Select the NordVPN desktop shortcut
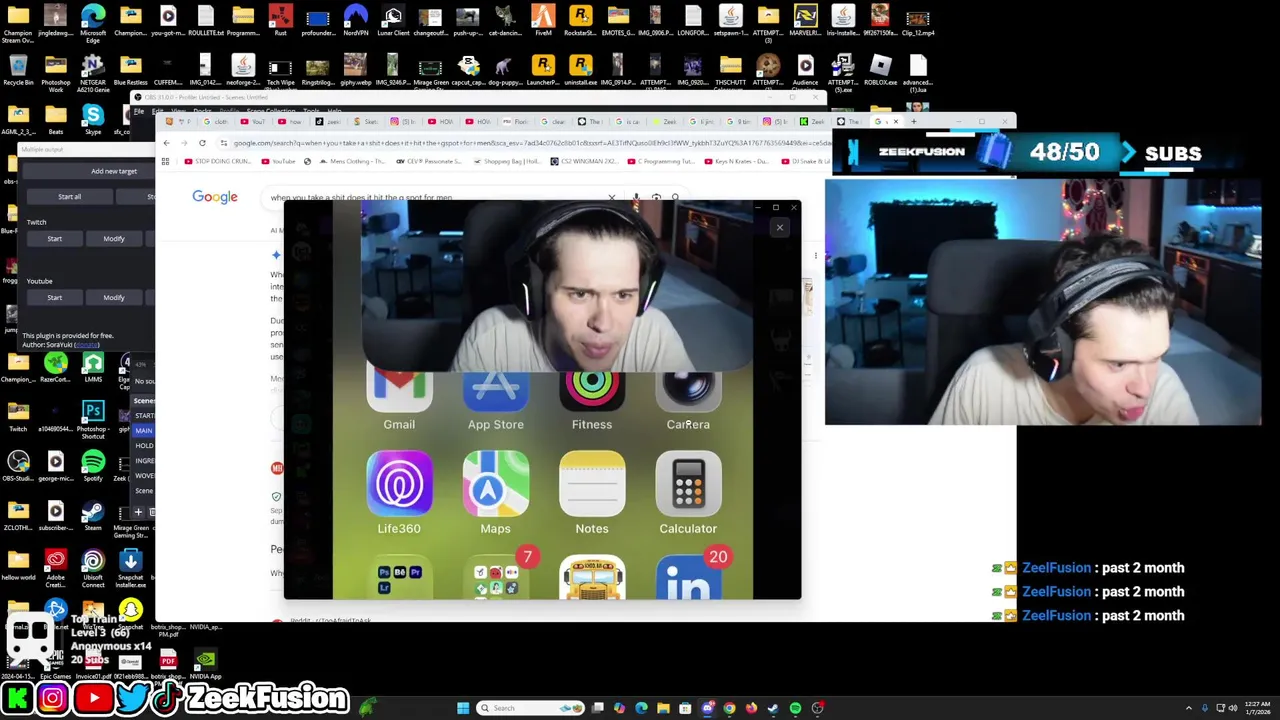Viewport: 1280px width, 720px height. tap(355, 21)
